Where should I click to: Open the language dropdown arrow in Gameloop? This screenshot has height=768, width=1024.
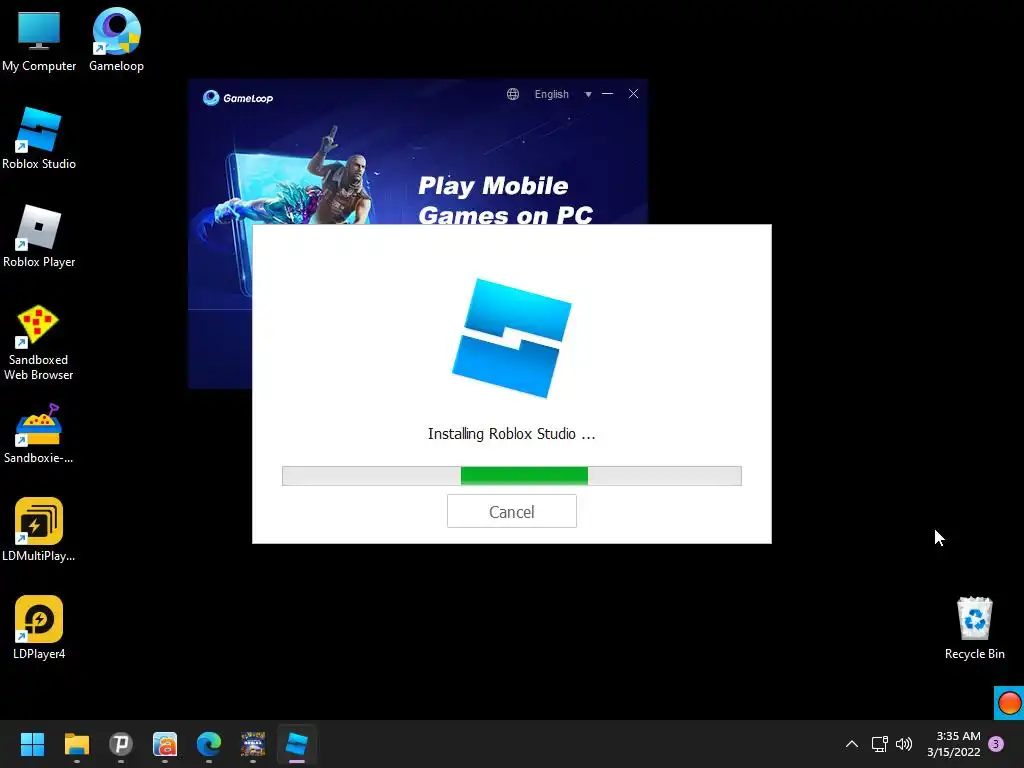(588, 95)
